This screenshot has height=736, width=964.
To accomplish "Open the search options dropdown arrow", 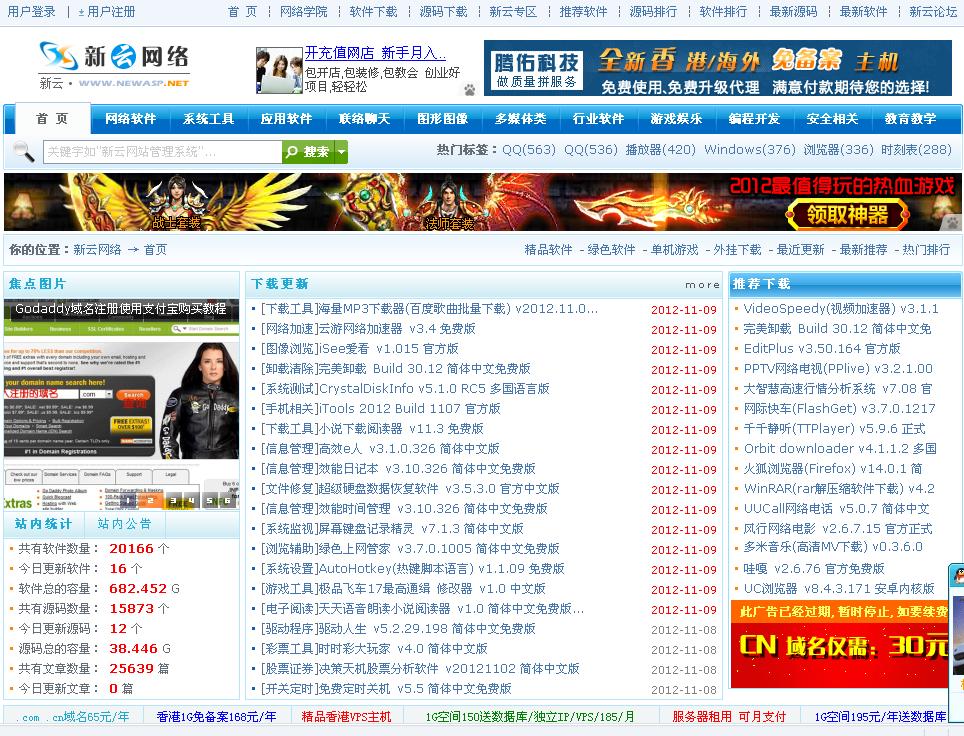I will pos(341,152).
